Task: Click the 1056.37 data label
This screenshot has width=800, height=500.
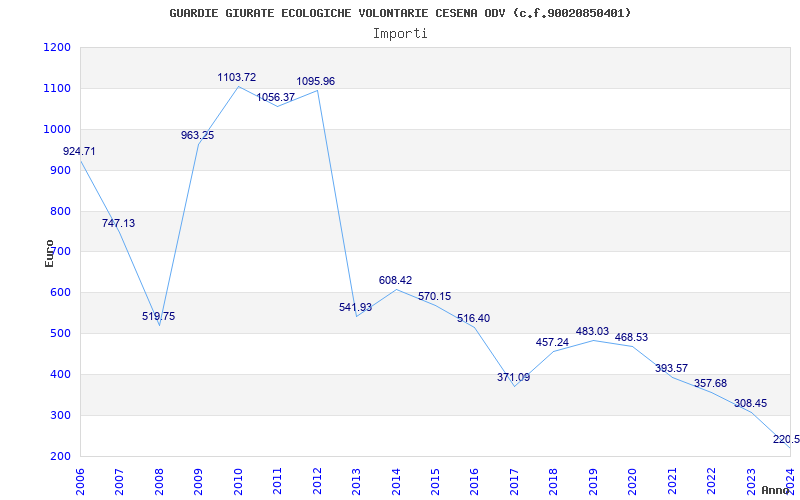Action: point(276,97)
